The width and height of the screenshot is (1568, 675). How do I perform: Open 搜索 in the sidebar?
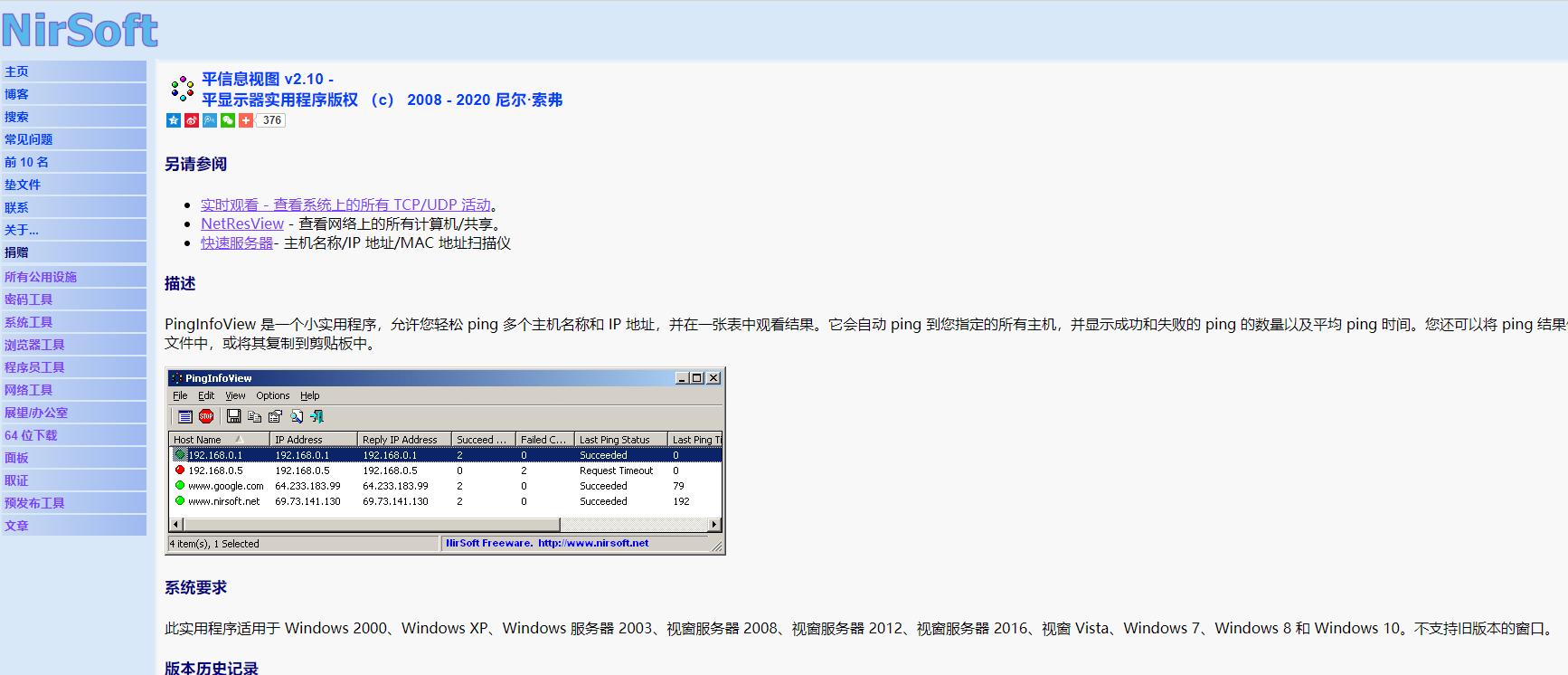coord(73,117)
